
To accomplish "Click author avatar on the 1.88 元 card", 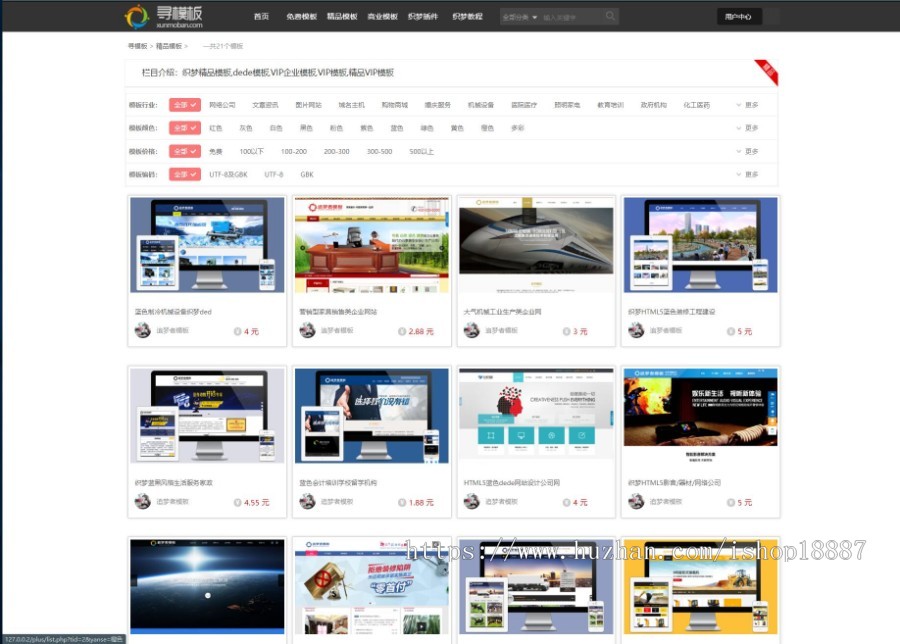I will [307, 501].
